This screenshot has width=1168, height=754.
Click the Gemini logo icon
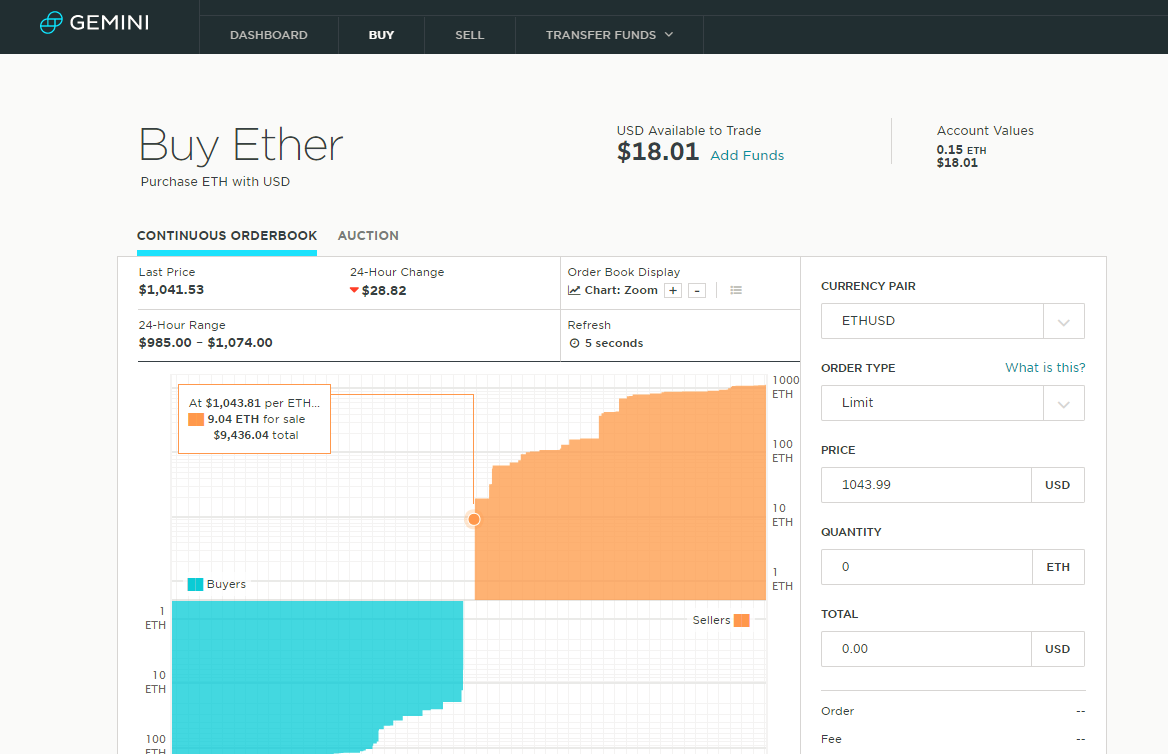coord(51,22)
